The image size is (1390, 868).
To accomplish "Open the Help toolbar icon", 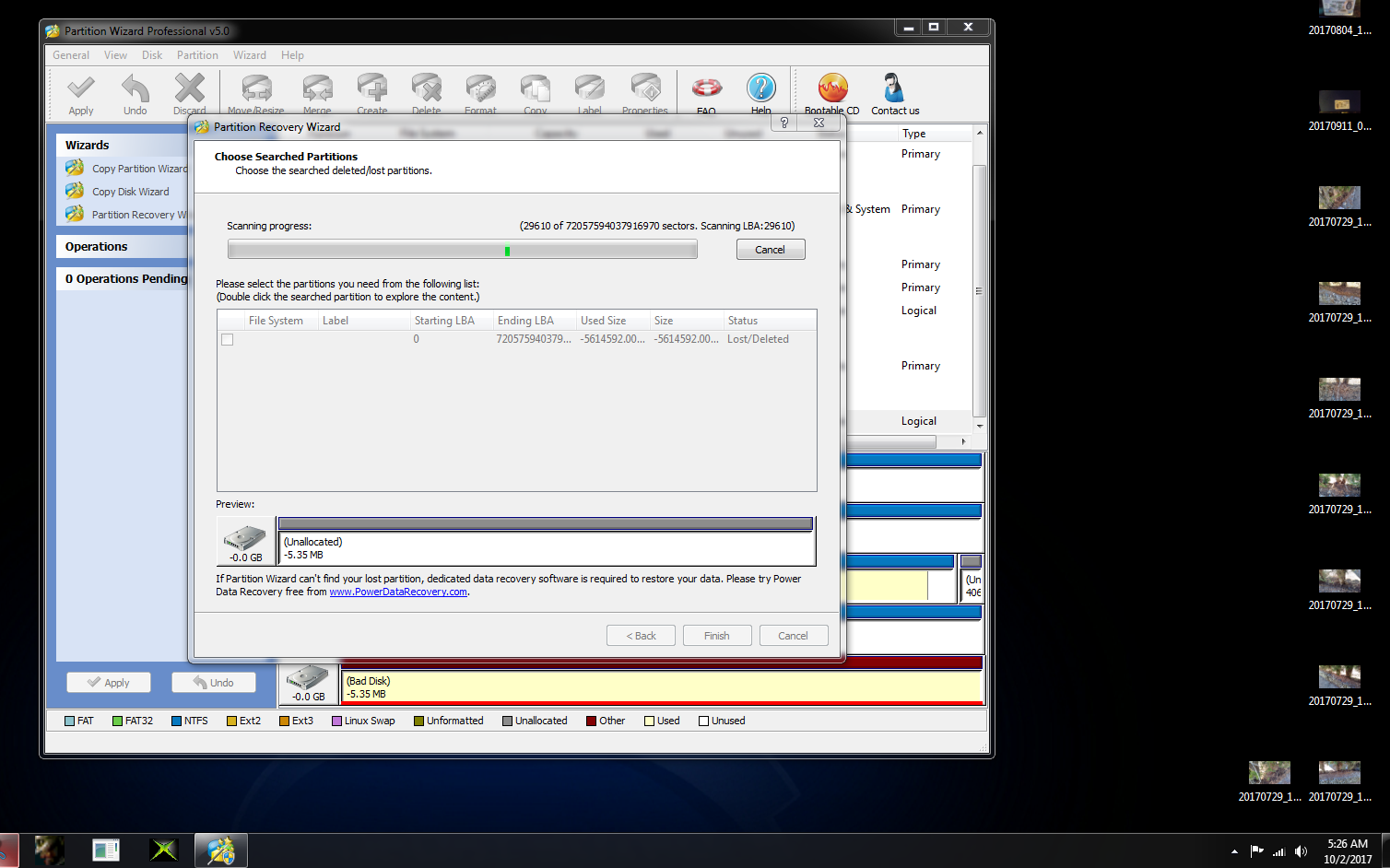I will point(761,88).
